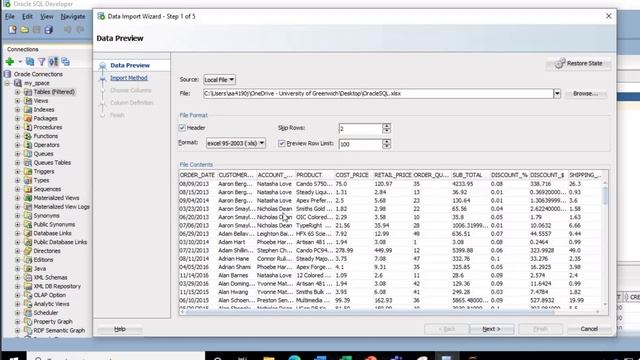The height and width of the screenshot is (360, 640).
Task: Select the XML Schemas tree node
Action: coord(50,278)
